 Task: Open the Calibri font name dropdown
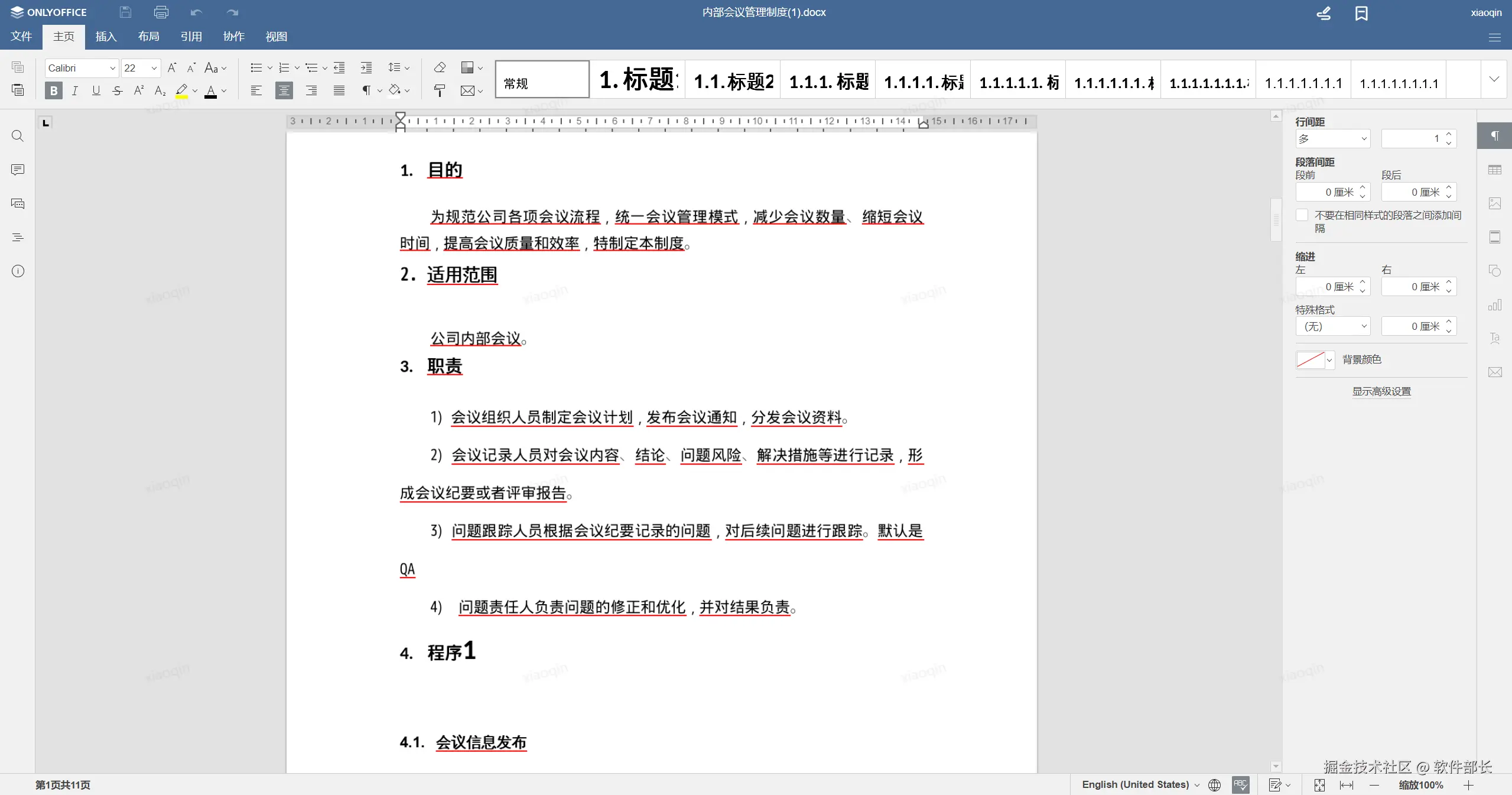point(112,68)
